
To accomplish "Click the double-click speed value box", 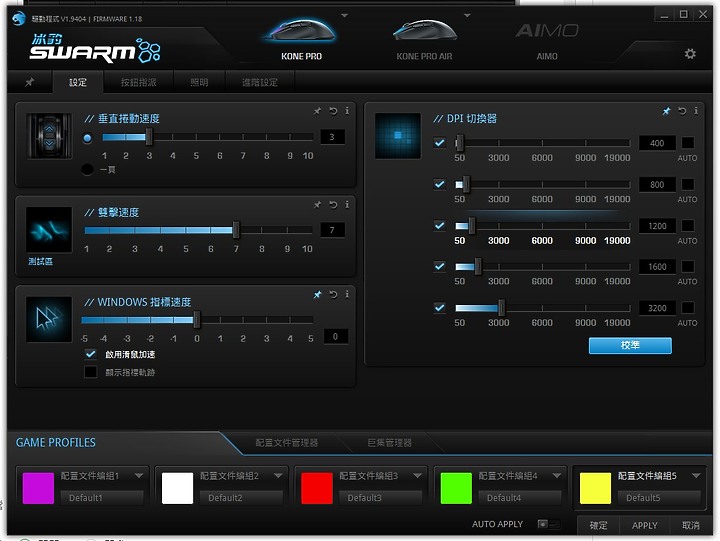I will coord(332,230).
